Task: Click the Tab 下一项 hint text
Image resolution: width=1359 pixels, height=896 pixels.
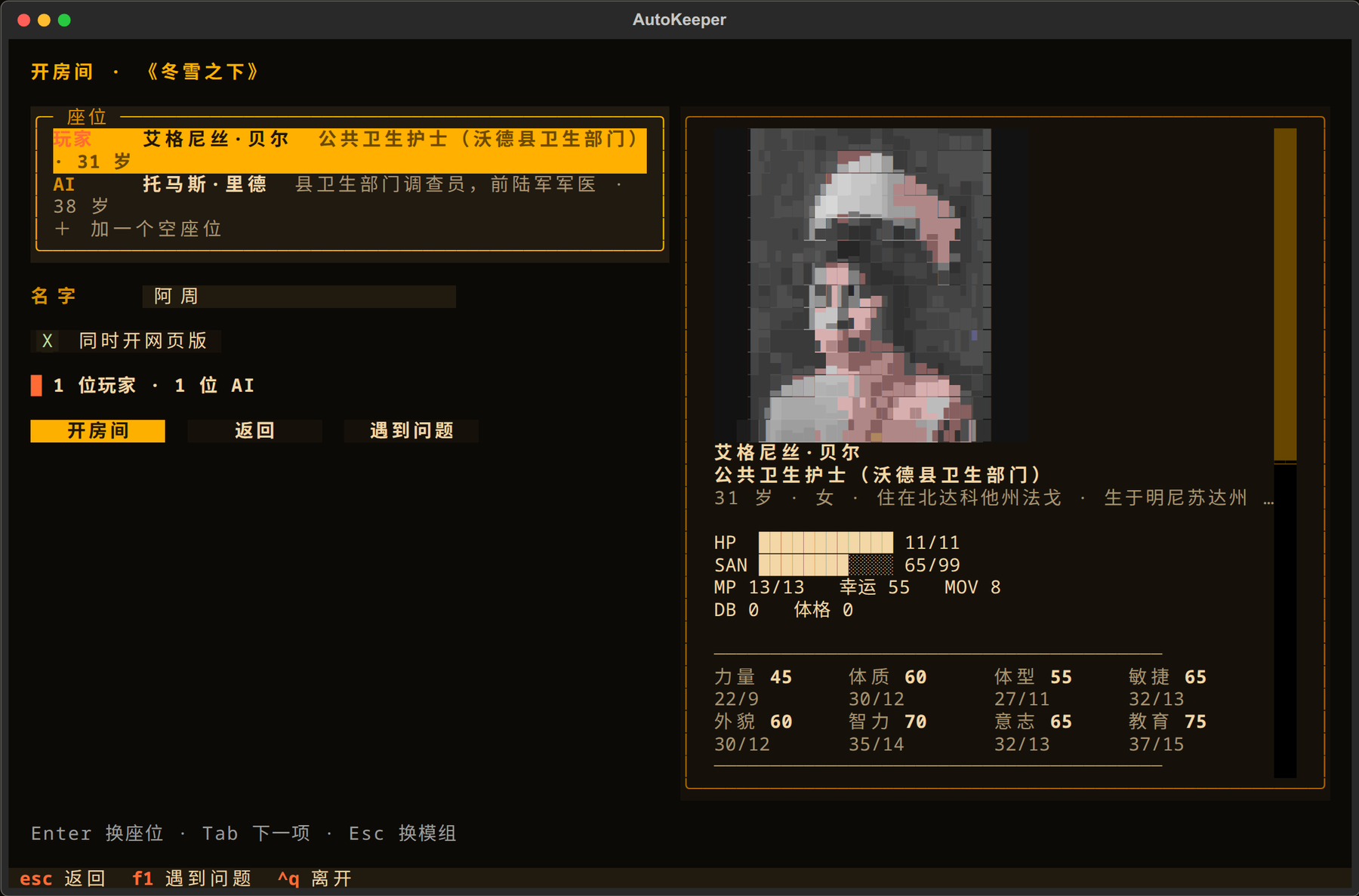Action: click(x=256, y=833)
